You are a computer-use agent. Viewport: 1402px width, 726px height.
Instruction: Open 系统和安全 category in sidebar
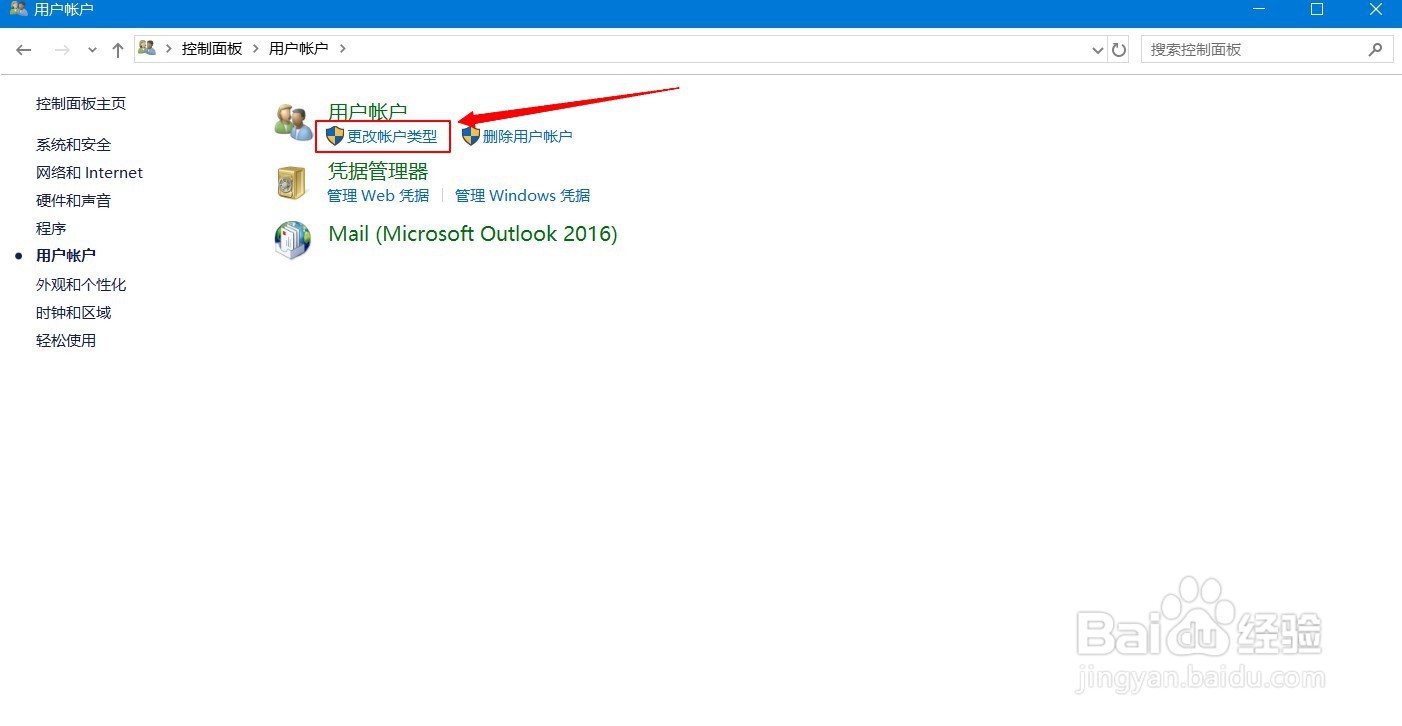tap(73, 145)
